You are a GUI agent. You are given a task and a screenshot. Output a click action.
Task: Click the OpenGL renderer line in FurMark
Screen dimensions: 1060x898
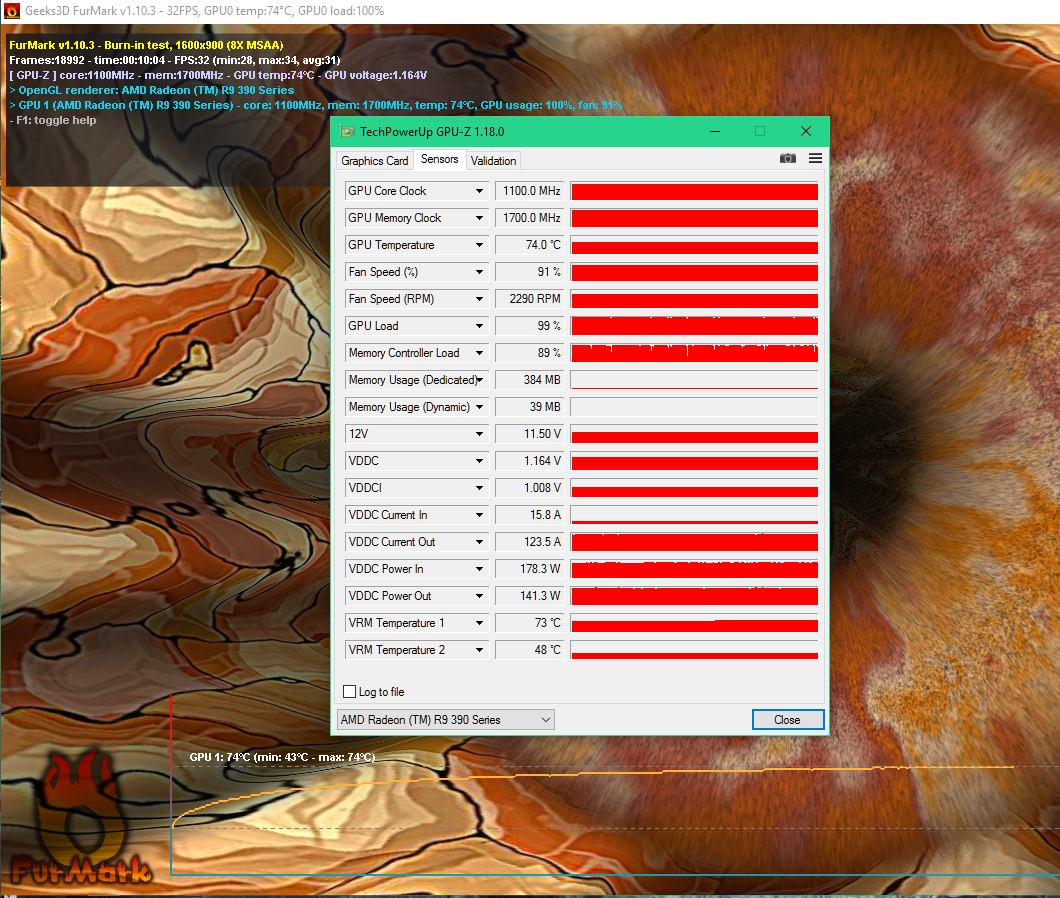coord(151,91)
